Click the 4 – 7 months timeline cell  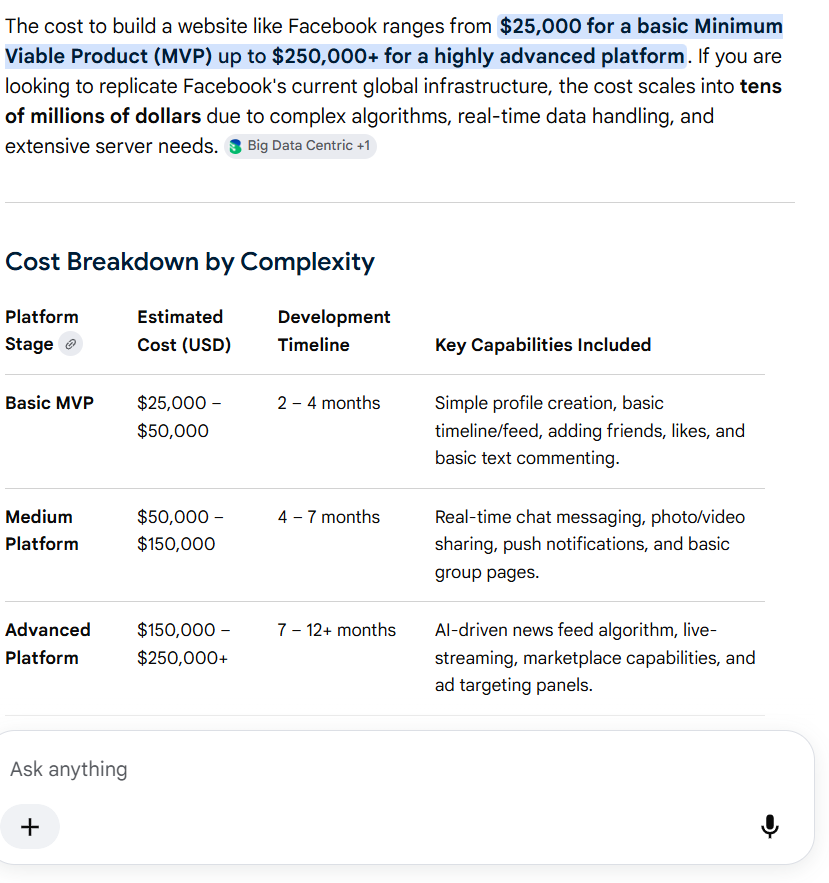click(329, 517)
